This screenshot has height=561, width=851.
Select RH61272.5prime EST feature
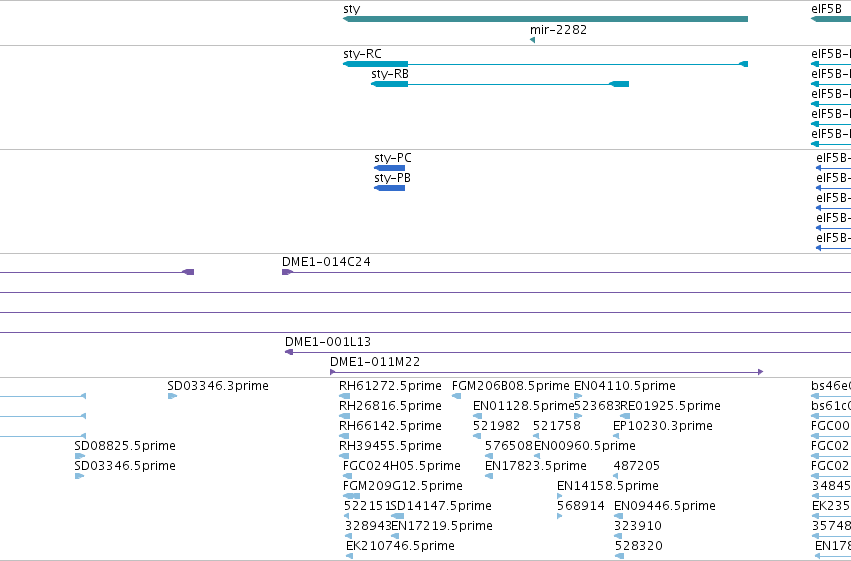[345, 396]
